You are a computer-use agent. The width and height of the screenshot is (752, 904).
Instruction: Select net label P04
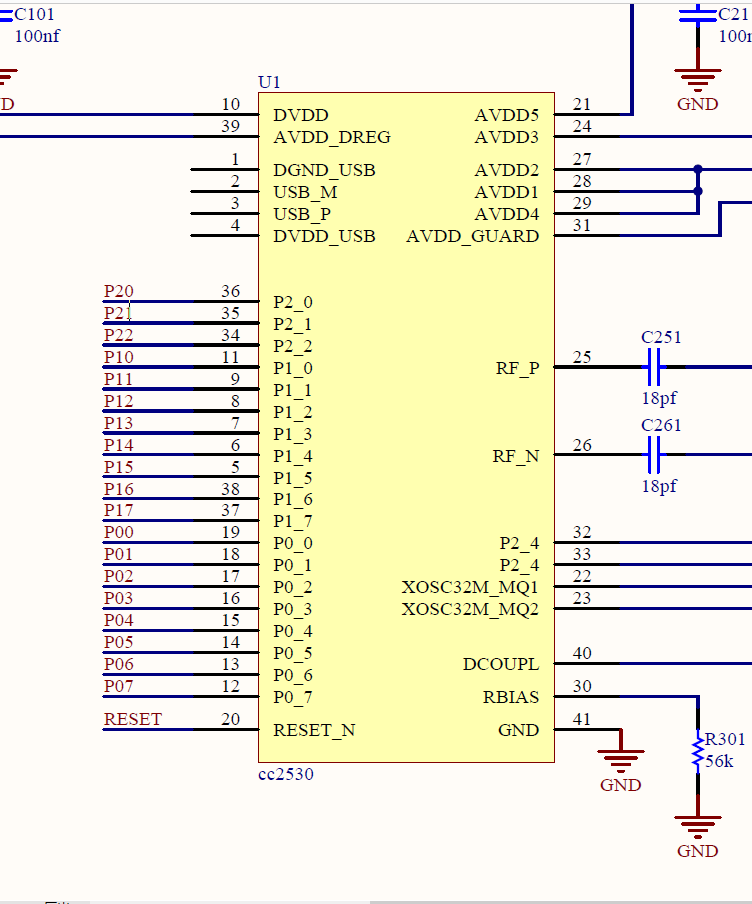coord(119,620)
